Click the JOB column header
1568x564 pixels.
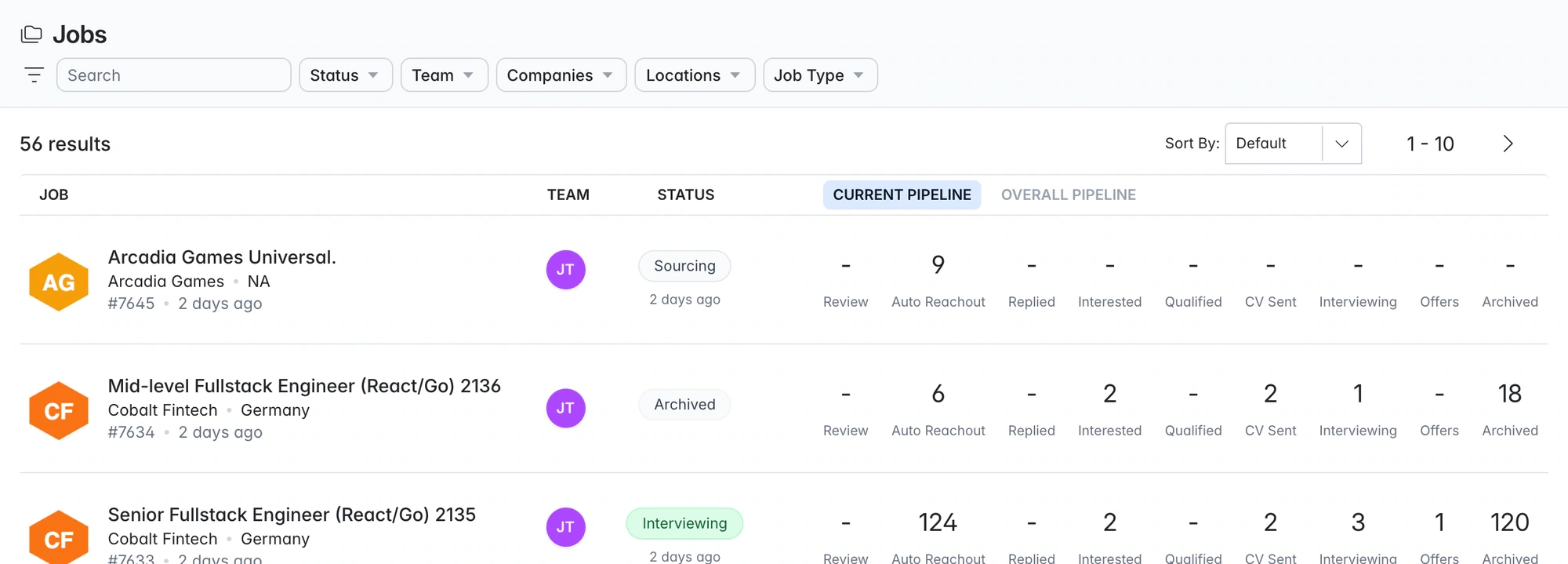[54, 195]
